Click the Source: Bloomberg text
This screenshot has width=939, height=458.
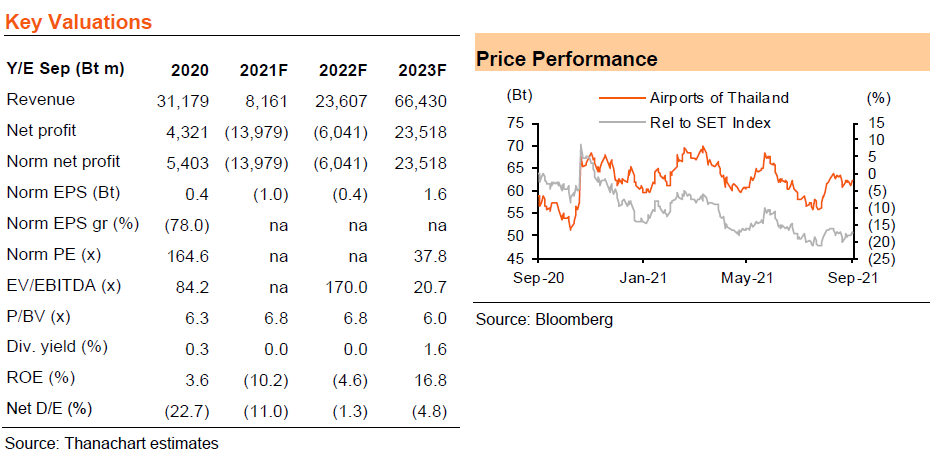[544, 320]
